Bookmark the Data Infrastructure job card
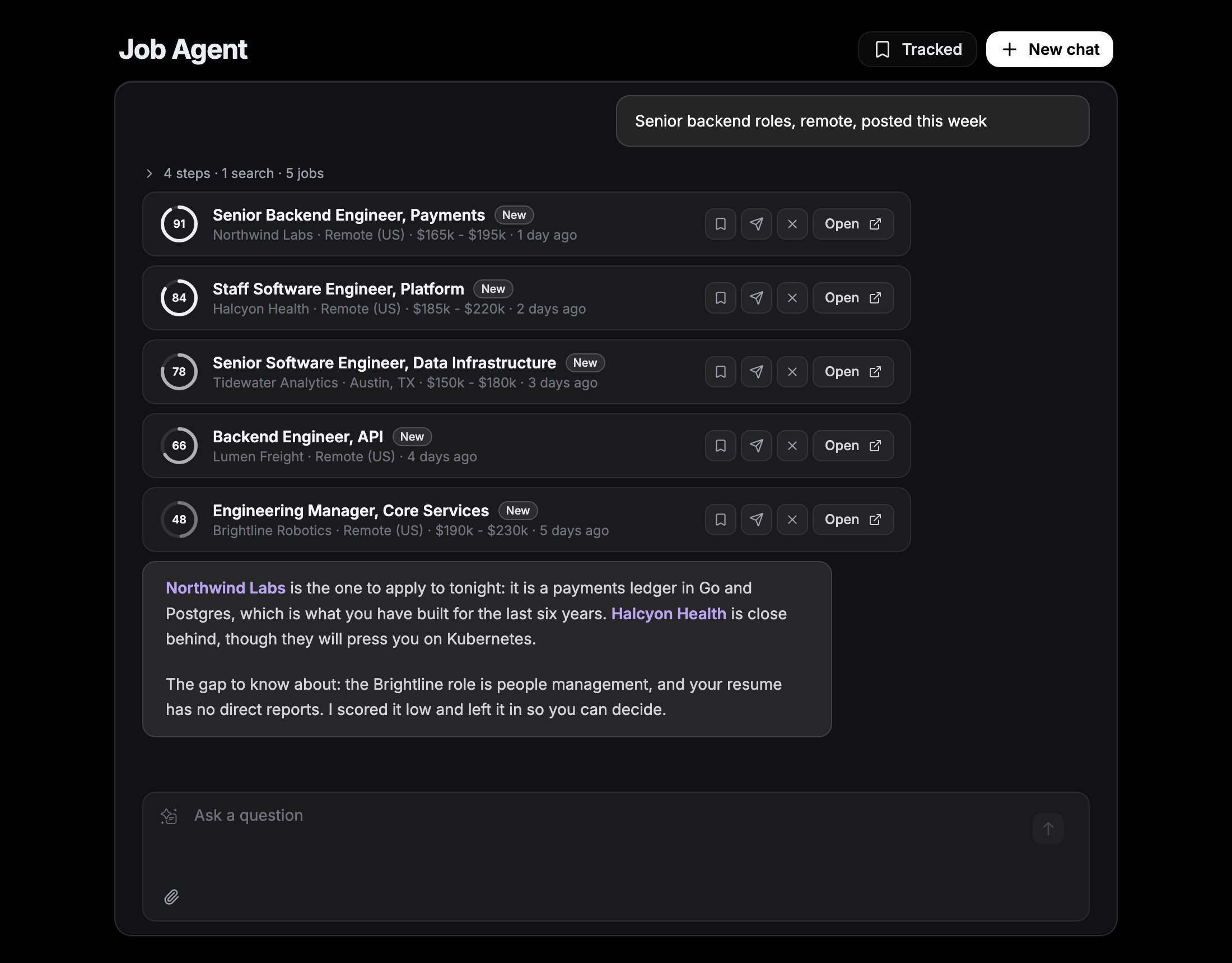The height and width of the screenshot is (963, 1232). tap(720, 372)
